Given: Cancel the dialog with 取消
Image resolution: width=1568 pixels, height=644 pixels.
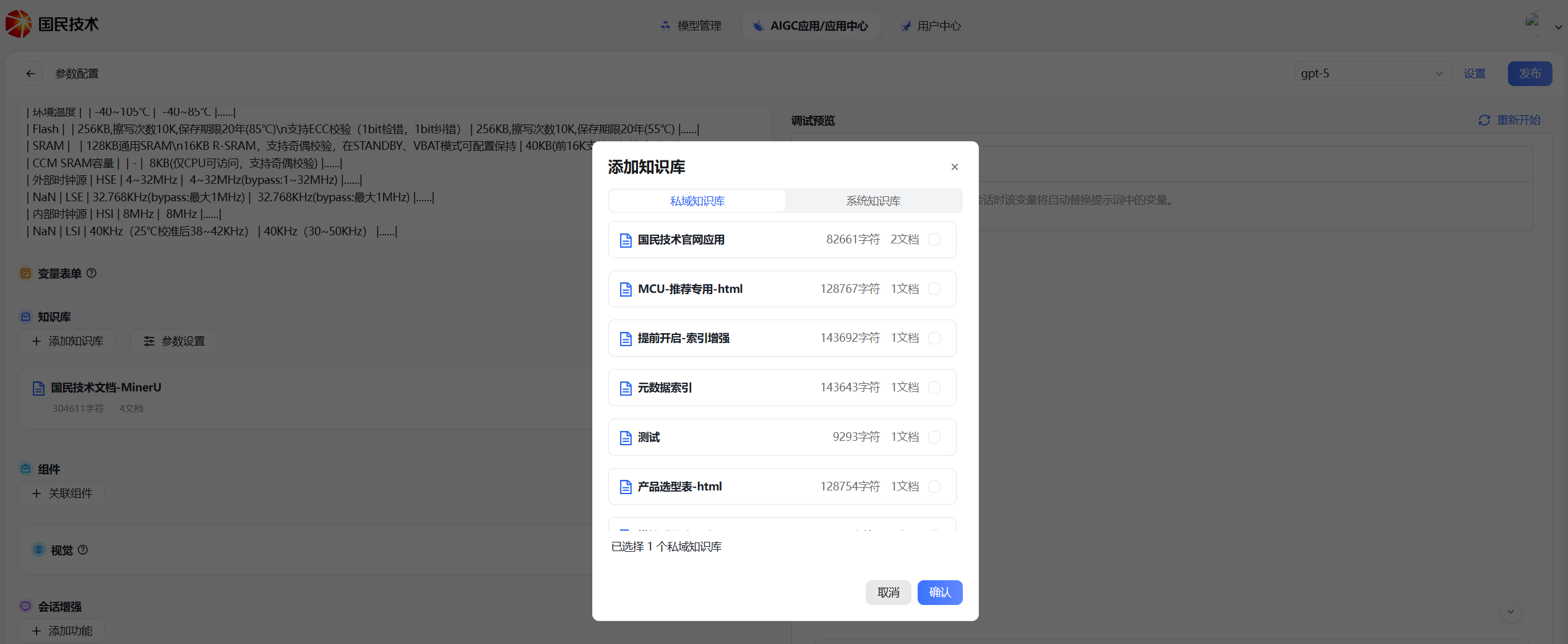Looking at the screenshot, I should tap(888, 593).
